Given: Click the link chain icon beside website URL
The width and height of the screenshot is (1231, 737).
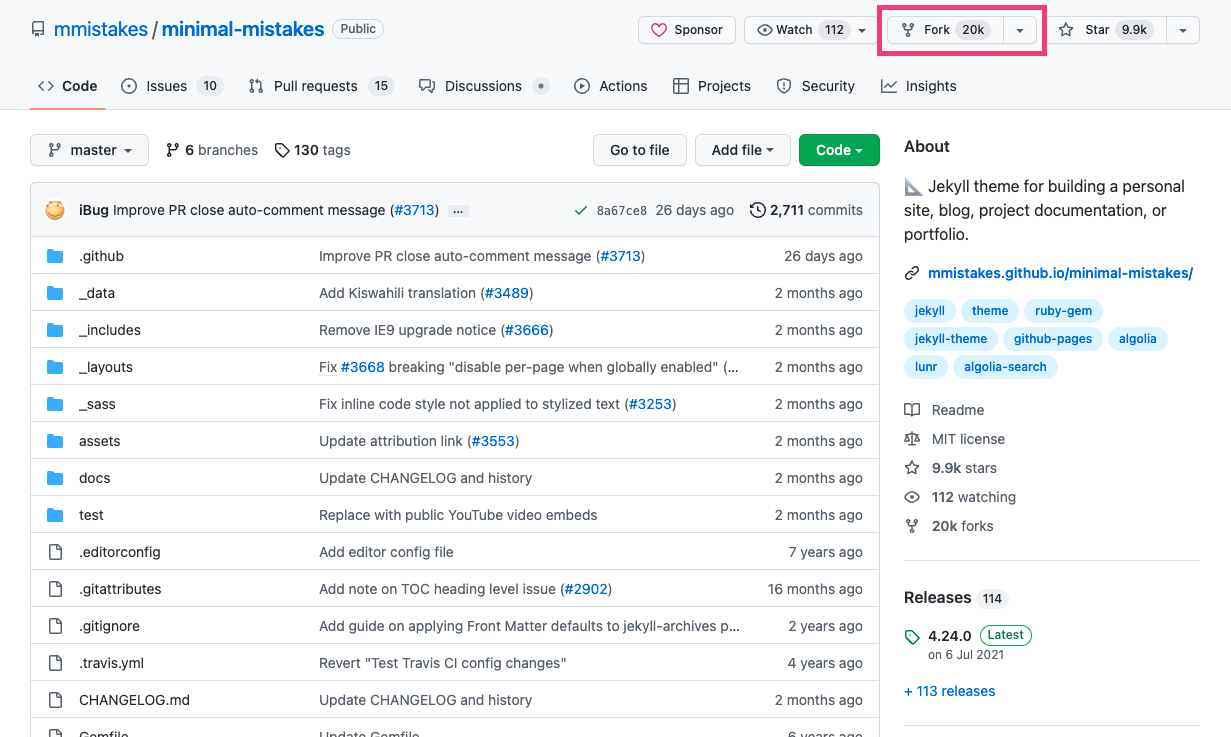Looking at the screenshot, I should [912, 273].
